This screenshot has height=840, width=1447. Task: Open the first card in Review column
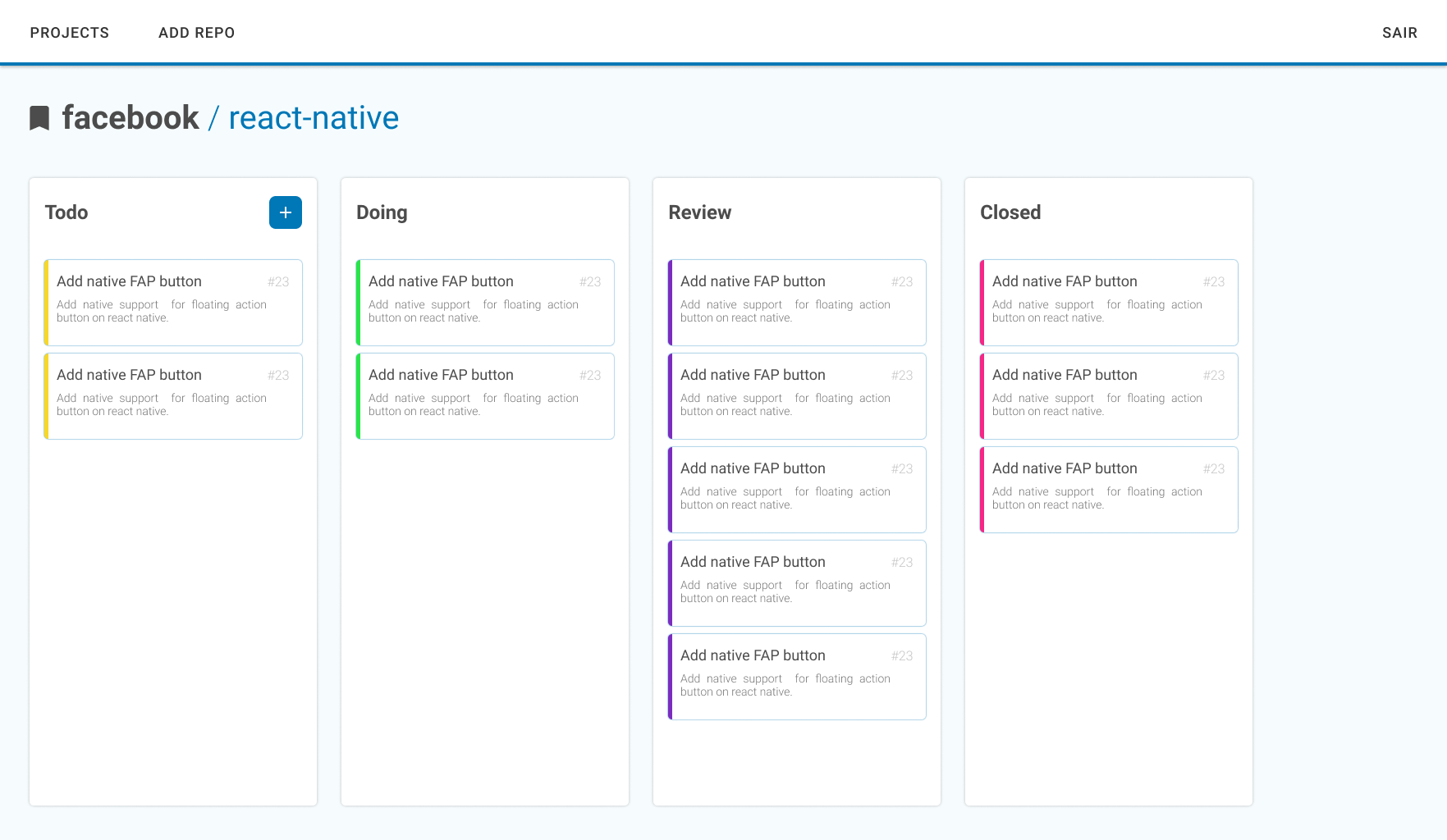(797, 303)
